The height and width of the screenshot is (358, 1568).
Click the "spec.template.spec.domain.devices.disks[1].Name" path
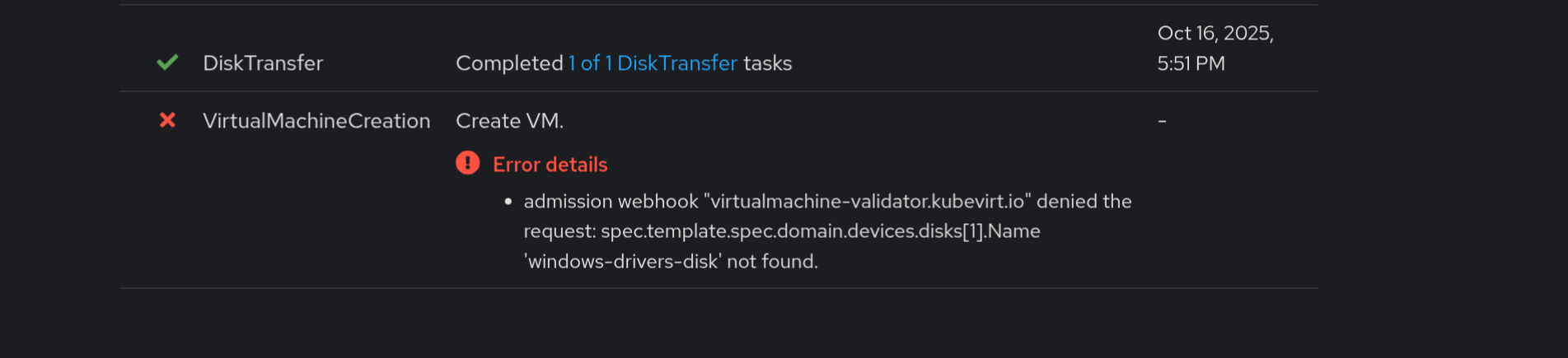[x=820, y=231]
